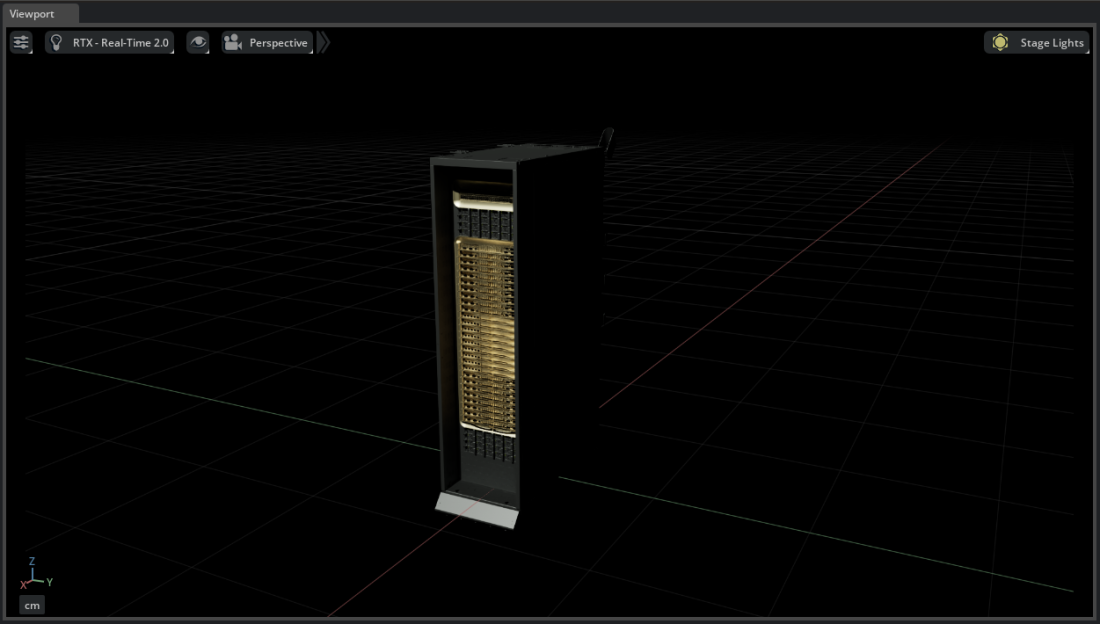The image size is (1100, 624).
Task: Select the camera icon next to Perspective
Action: point(232,42)
